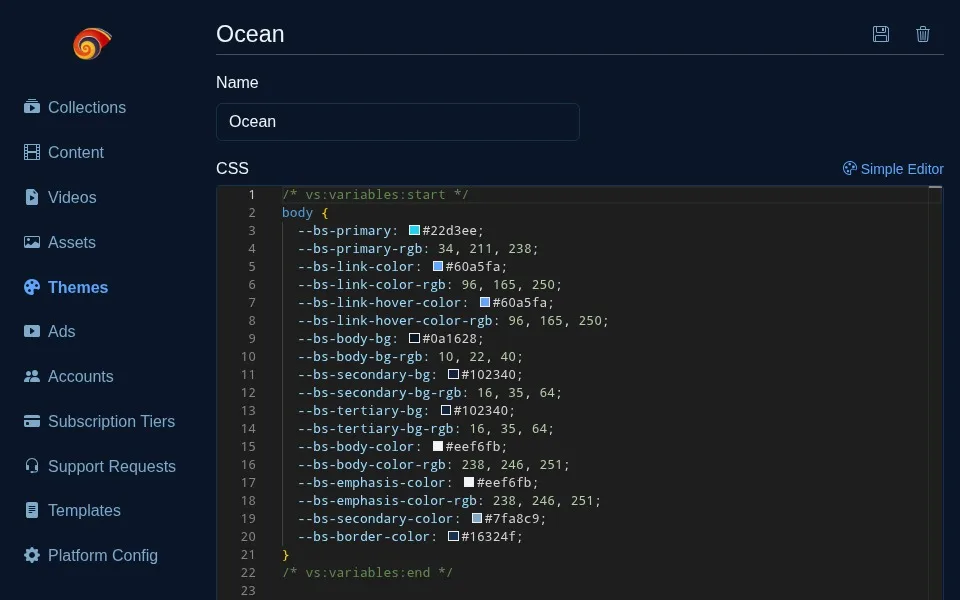Image resolution: width=960 pixels, height=600 pixels.
Task: Click '--bs-link-hover-color-rgb' line
Action: pos(453,320)
